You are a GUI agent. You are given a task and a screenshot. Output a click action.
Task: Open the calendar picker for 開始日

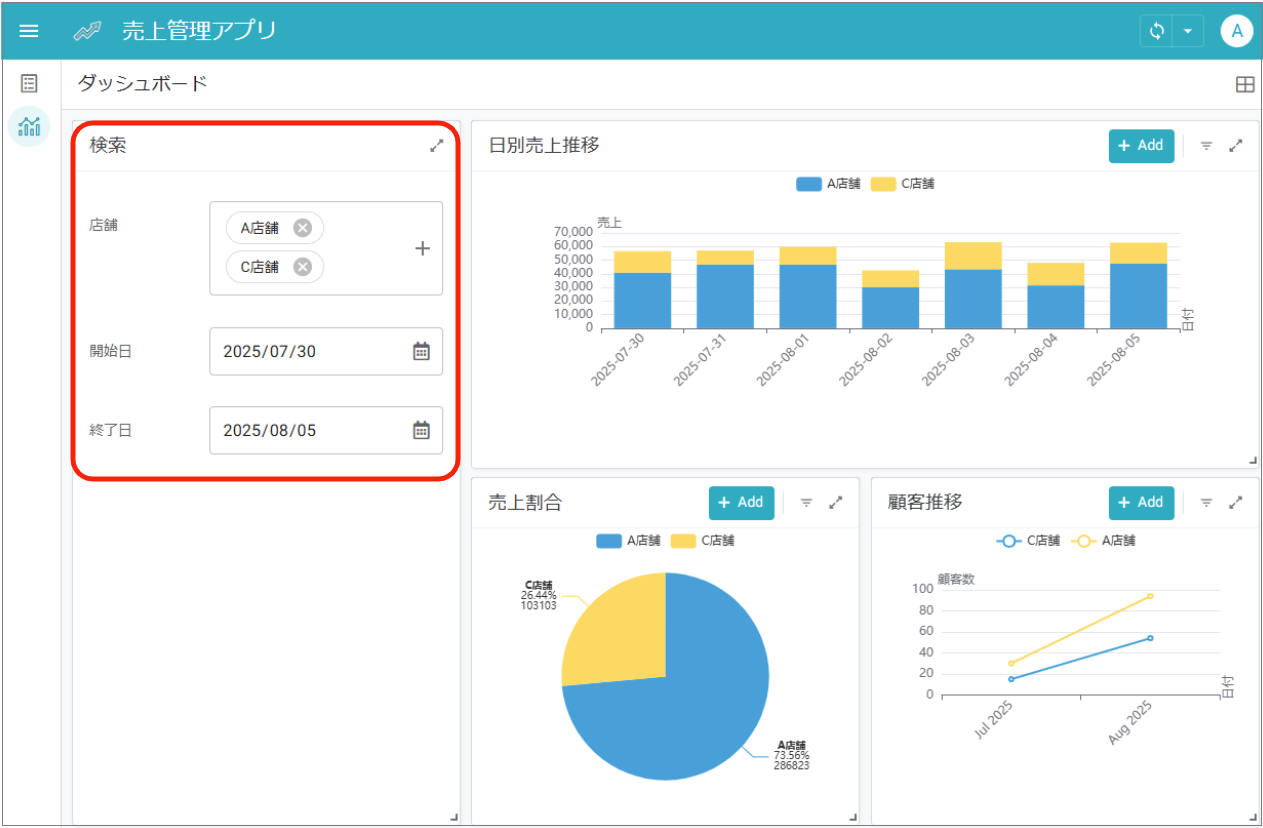(422, 351)
